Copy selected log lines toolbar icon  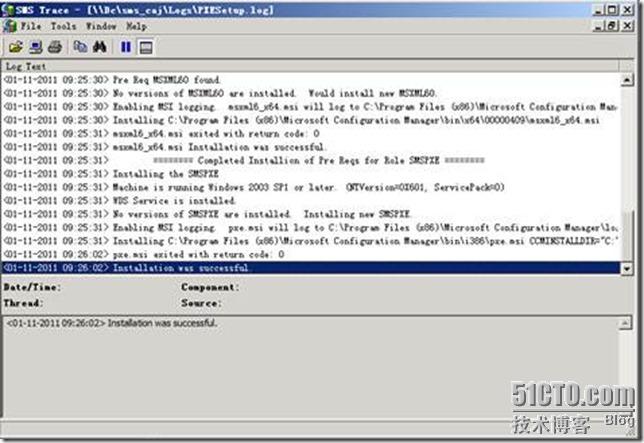point(80,47)
